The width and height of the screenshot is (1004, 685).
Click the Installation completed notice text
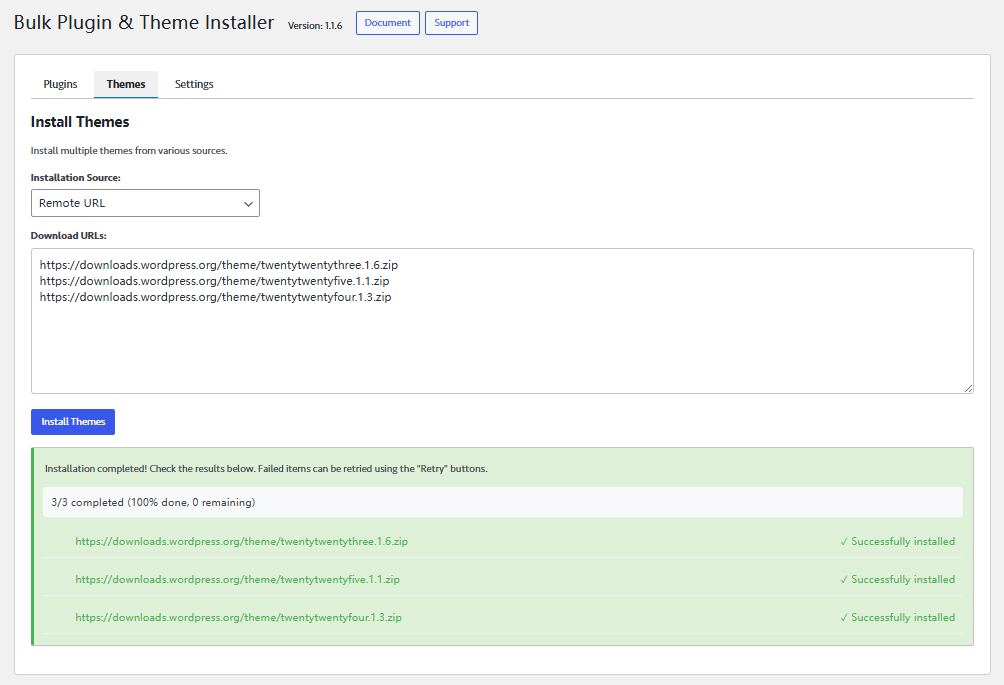(266, 469)
